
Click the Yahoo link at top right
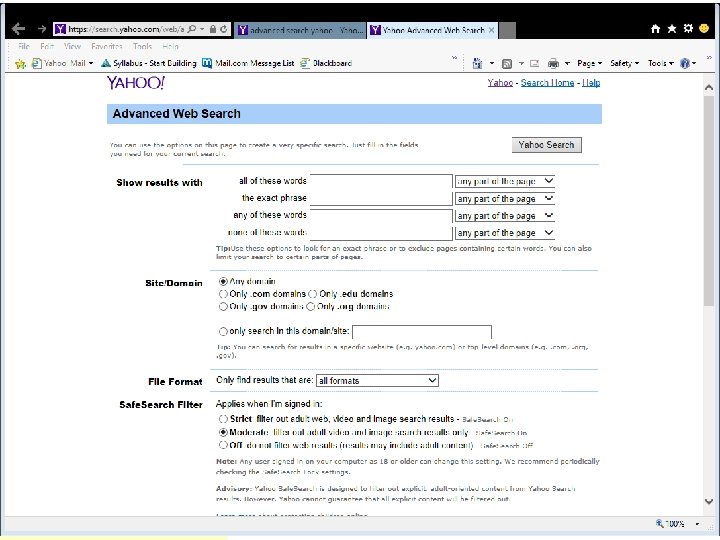point(500,83)
